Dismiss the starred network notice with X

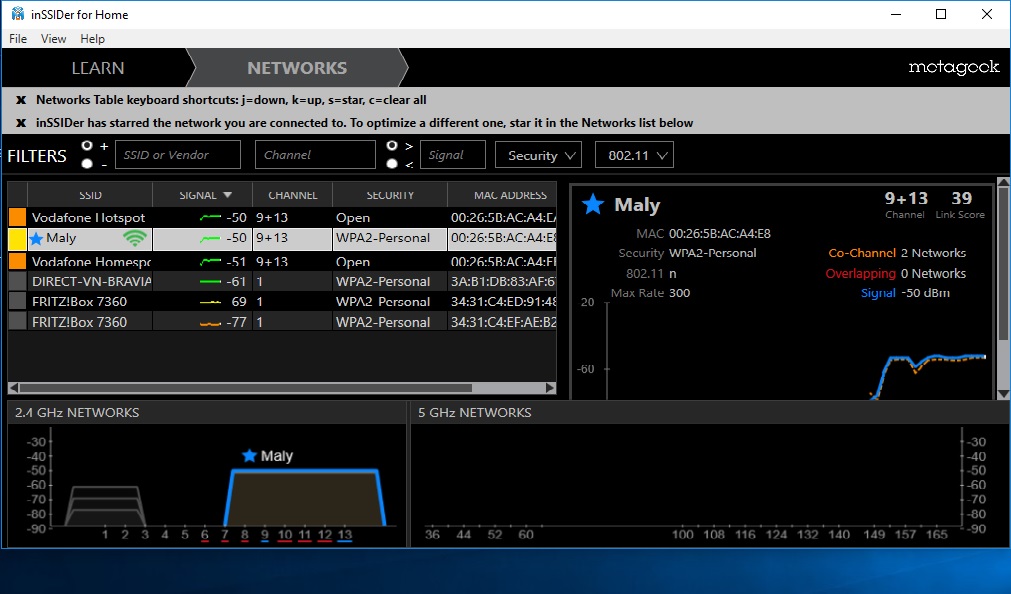coord(21,123)
